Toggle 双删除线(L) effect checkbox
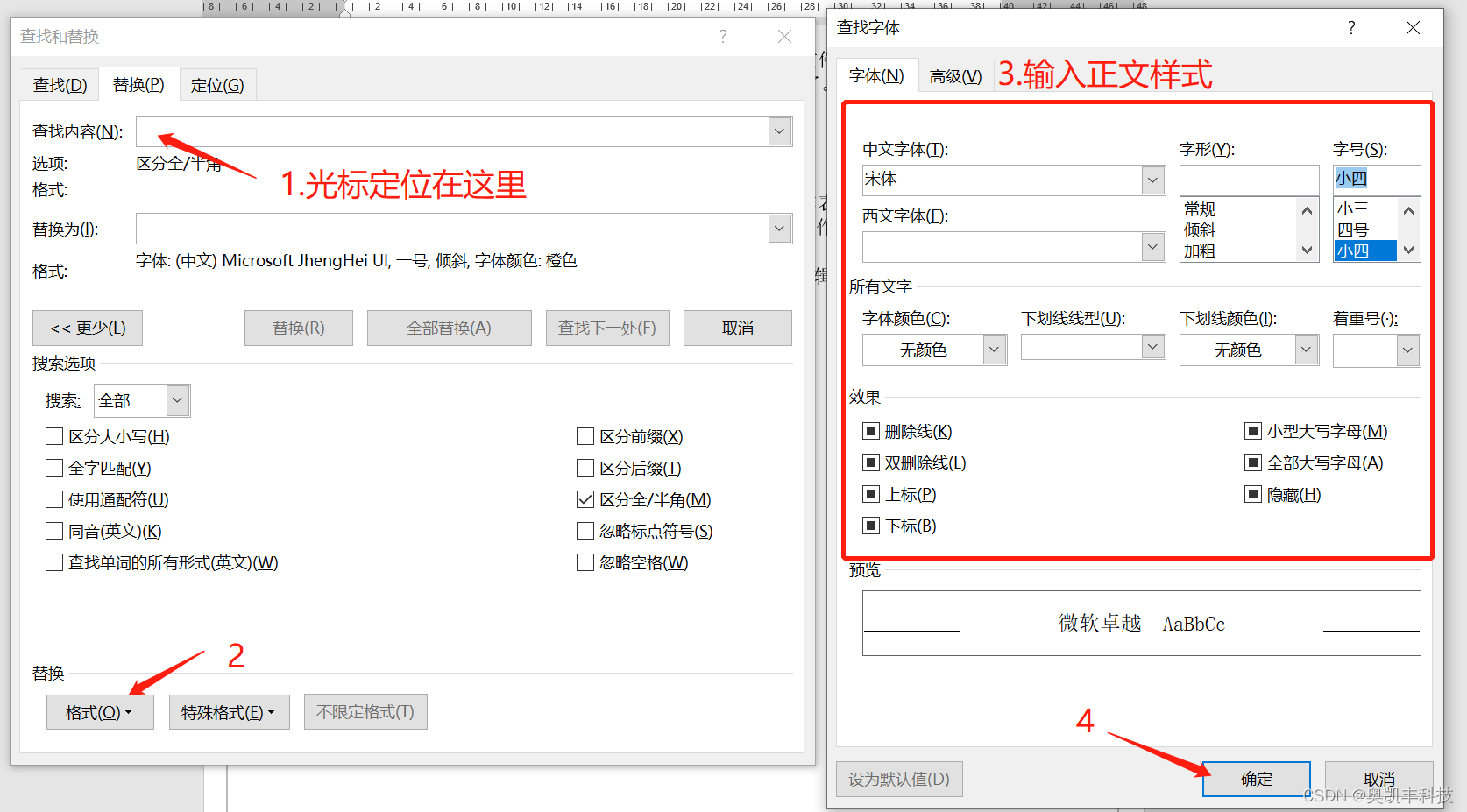Viewport: 1467px width, 812px height. [x=871, y=462]
